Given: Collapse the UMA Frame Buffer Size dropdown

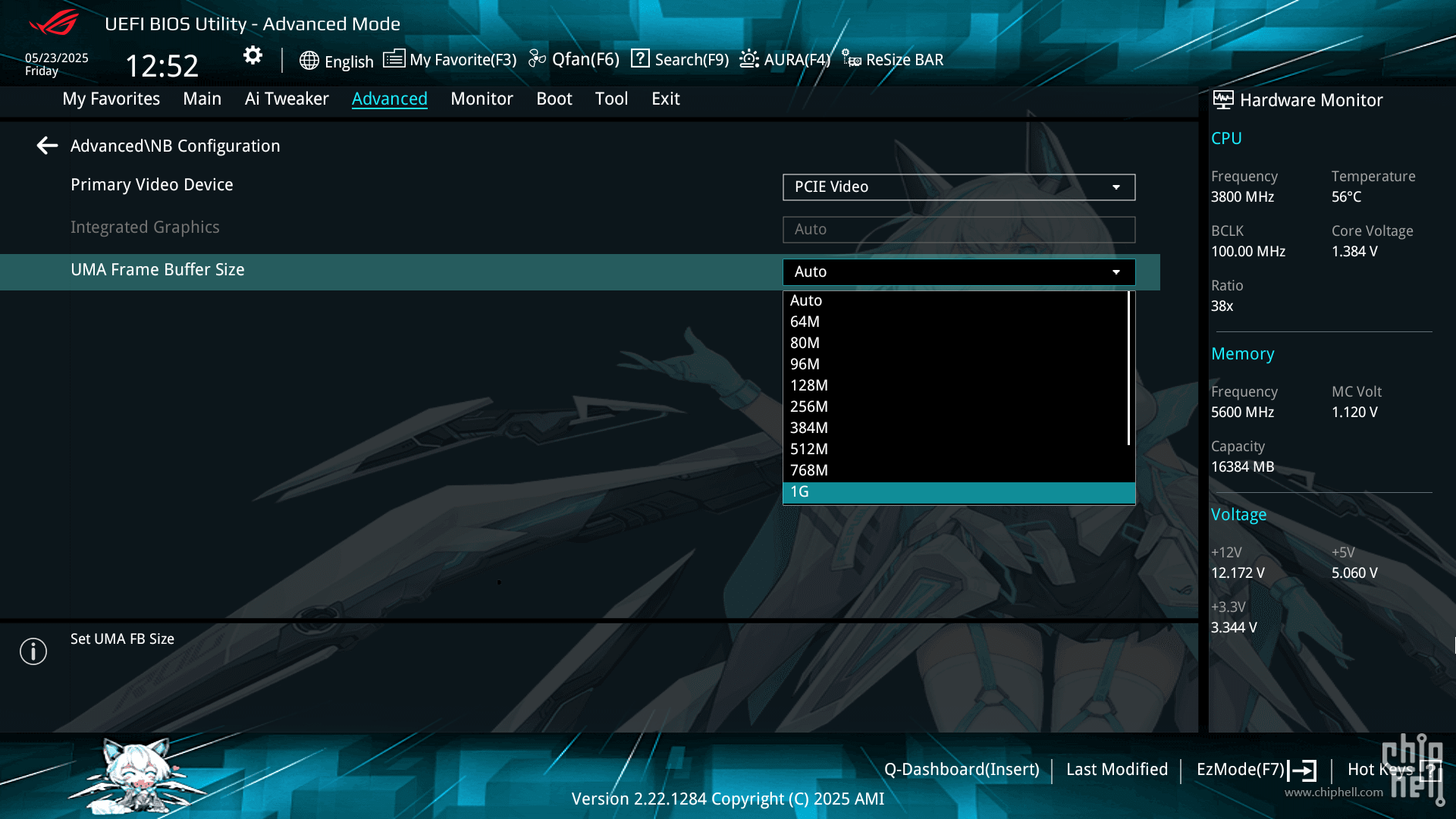Looking at the screenshot, I should [959, 272].
